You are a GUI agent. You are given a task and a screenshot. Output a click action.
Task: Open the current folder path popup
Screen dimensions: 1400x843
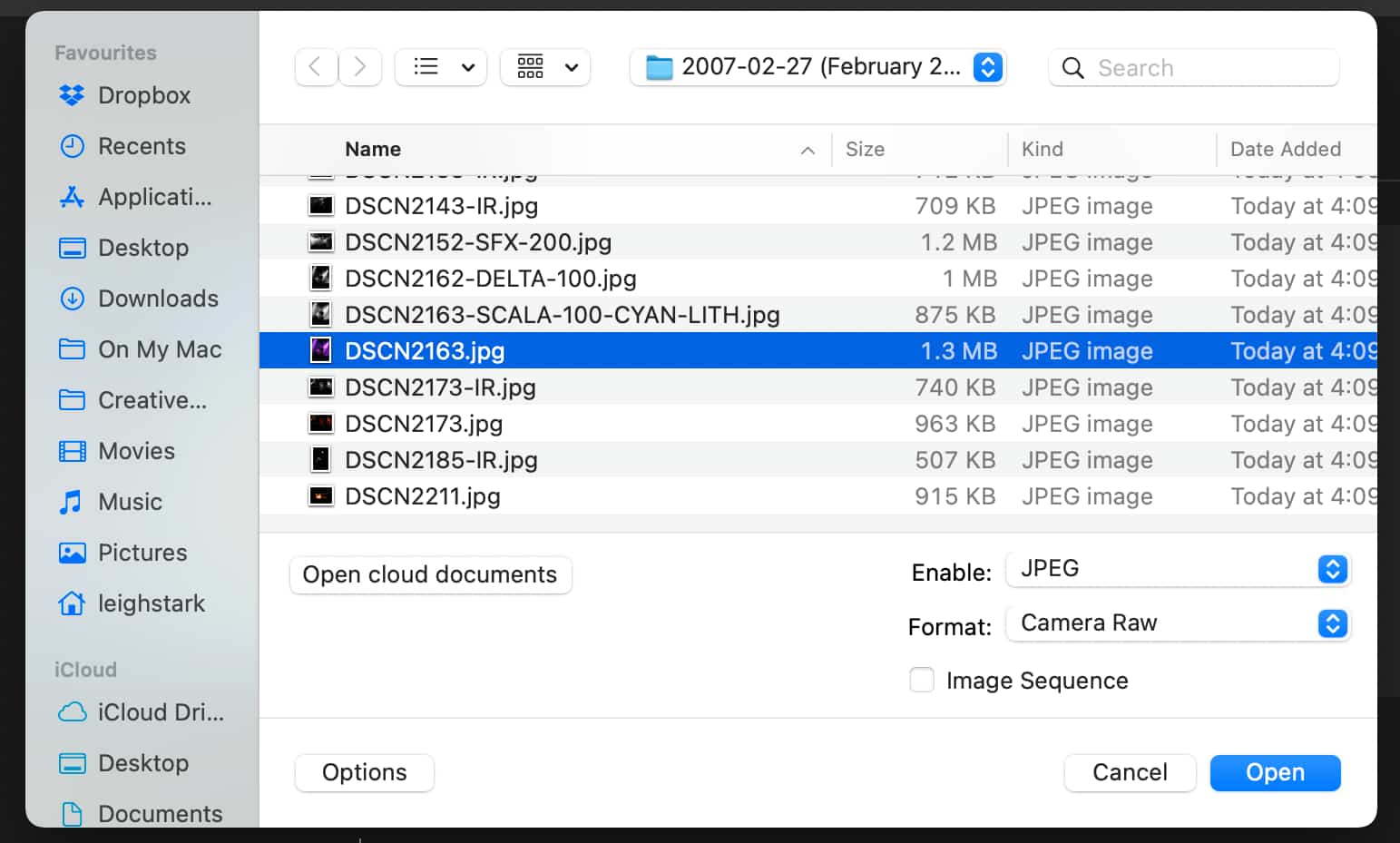[818, 67]
